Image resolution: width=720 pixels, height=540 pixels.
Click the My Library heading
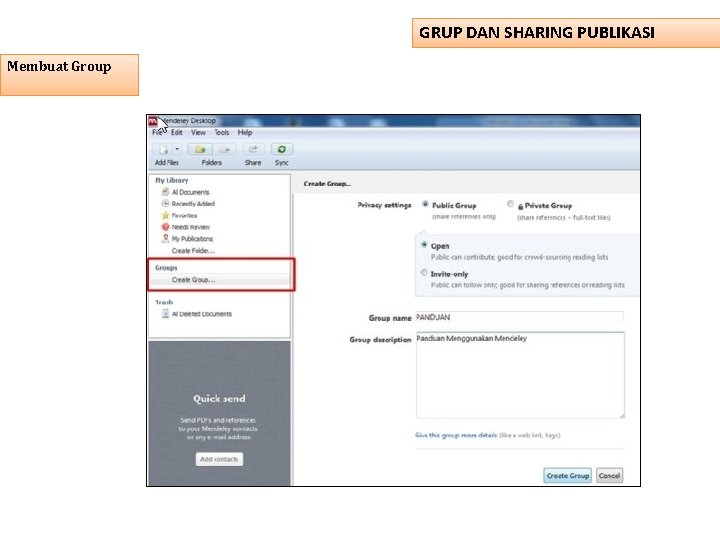(171, 180)
